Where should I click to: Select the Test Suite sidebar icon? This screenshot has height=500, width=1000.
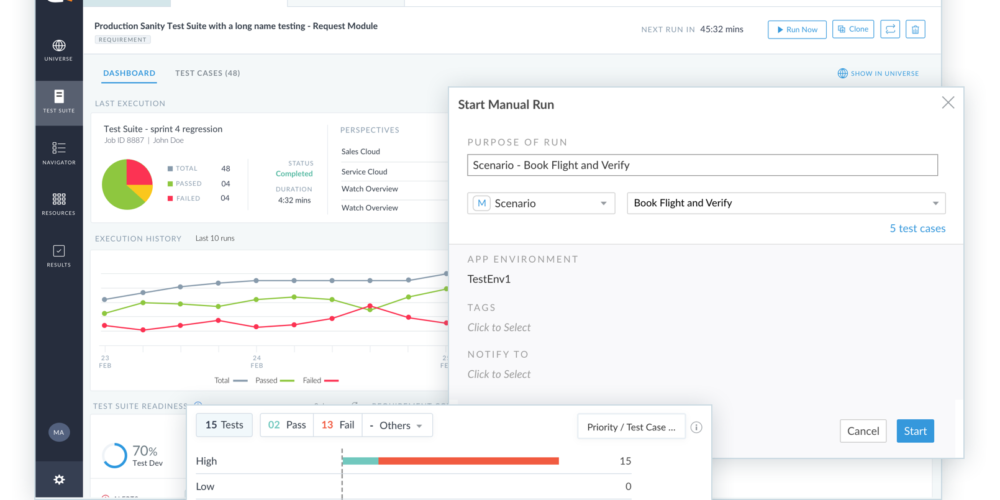(x=59, y=101)
